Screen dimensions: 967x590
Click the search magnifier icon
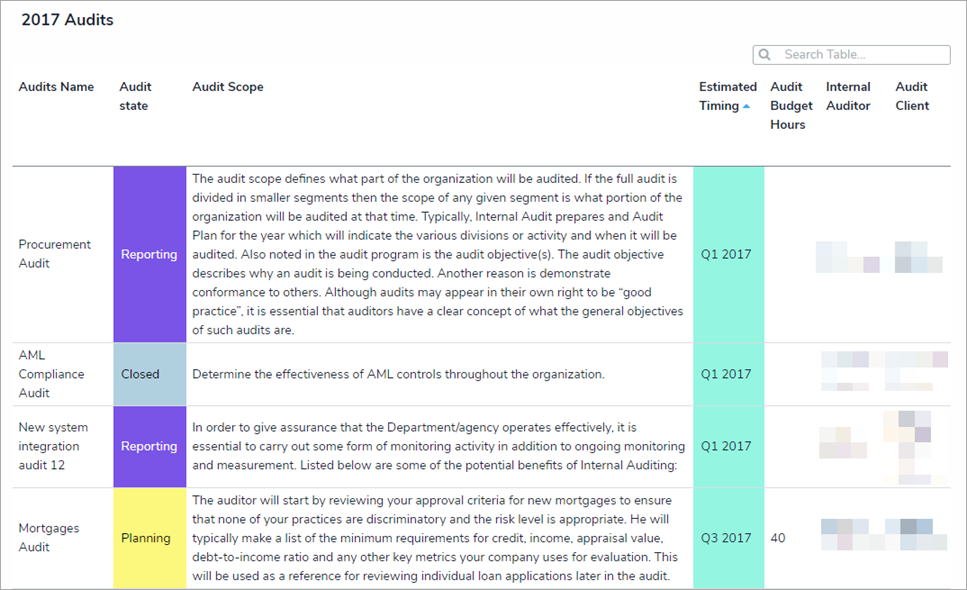(x=764, y=54)
